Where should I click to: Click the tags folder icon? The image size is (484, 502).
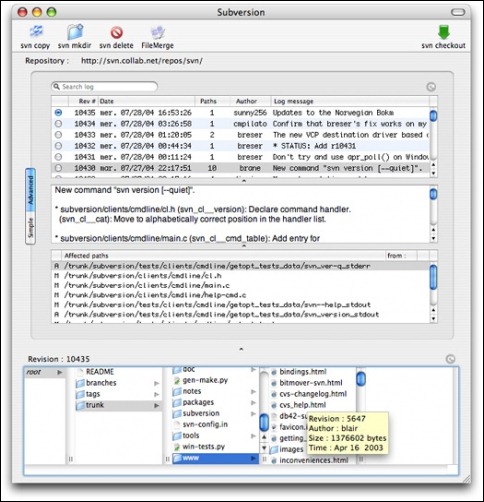[x=80, y=394]
